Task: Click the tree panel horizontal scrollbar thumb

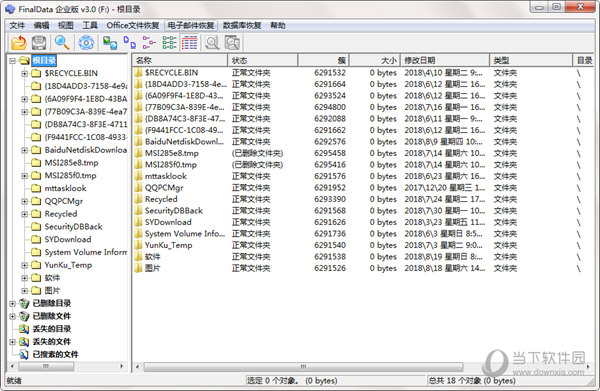Action: (46, 367)
